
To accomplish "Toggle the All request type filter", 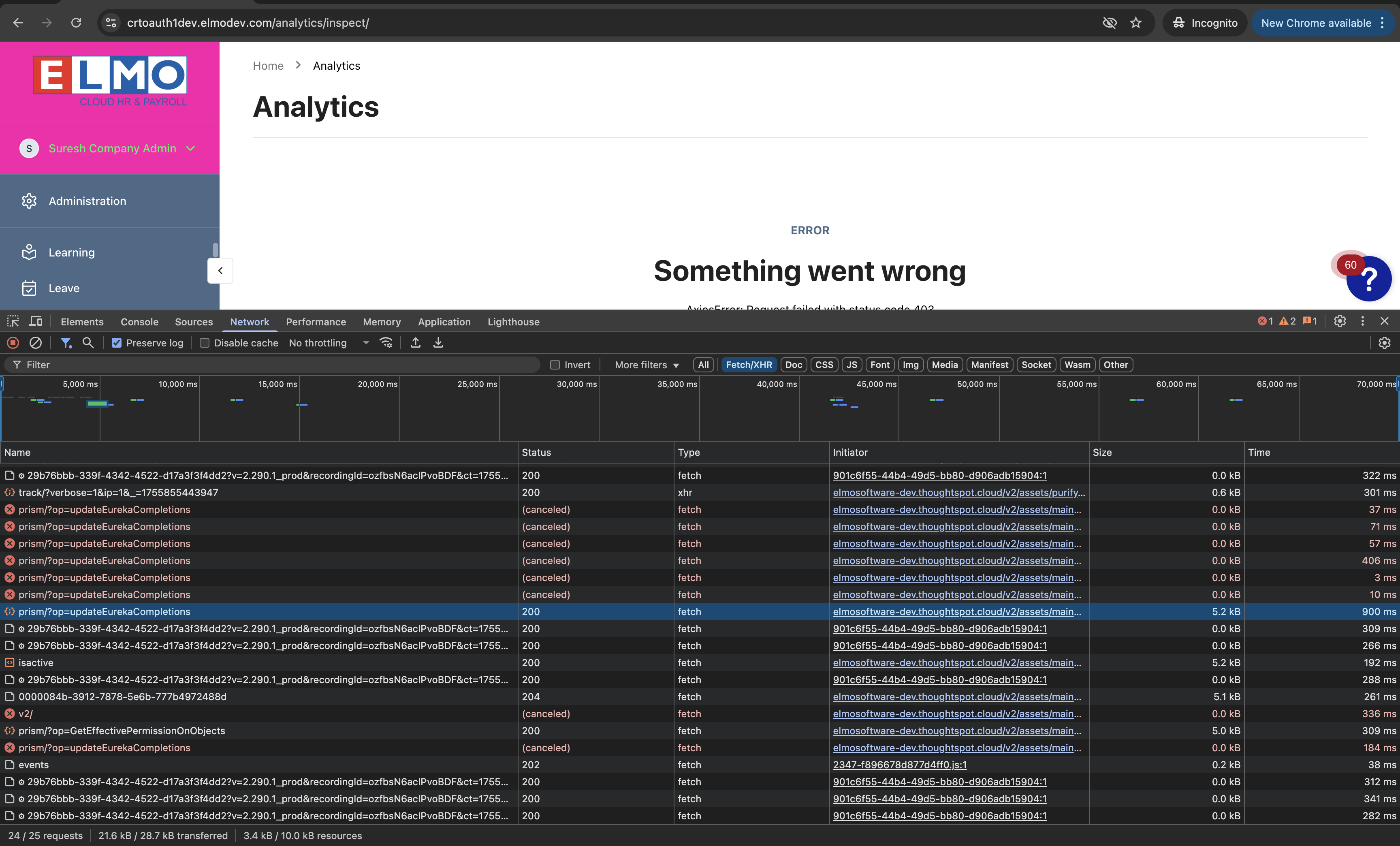I will (x=703, y=365).
